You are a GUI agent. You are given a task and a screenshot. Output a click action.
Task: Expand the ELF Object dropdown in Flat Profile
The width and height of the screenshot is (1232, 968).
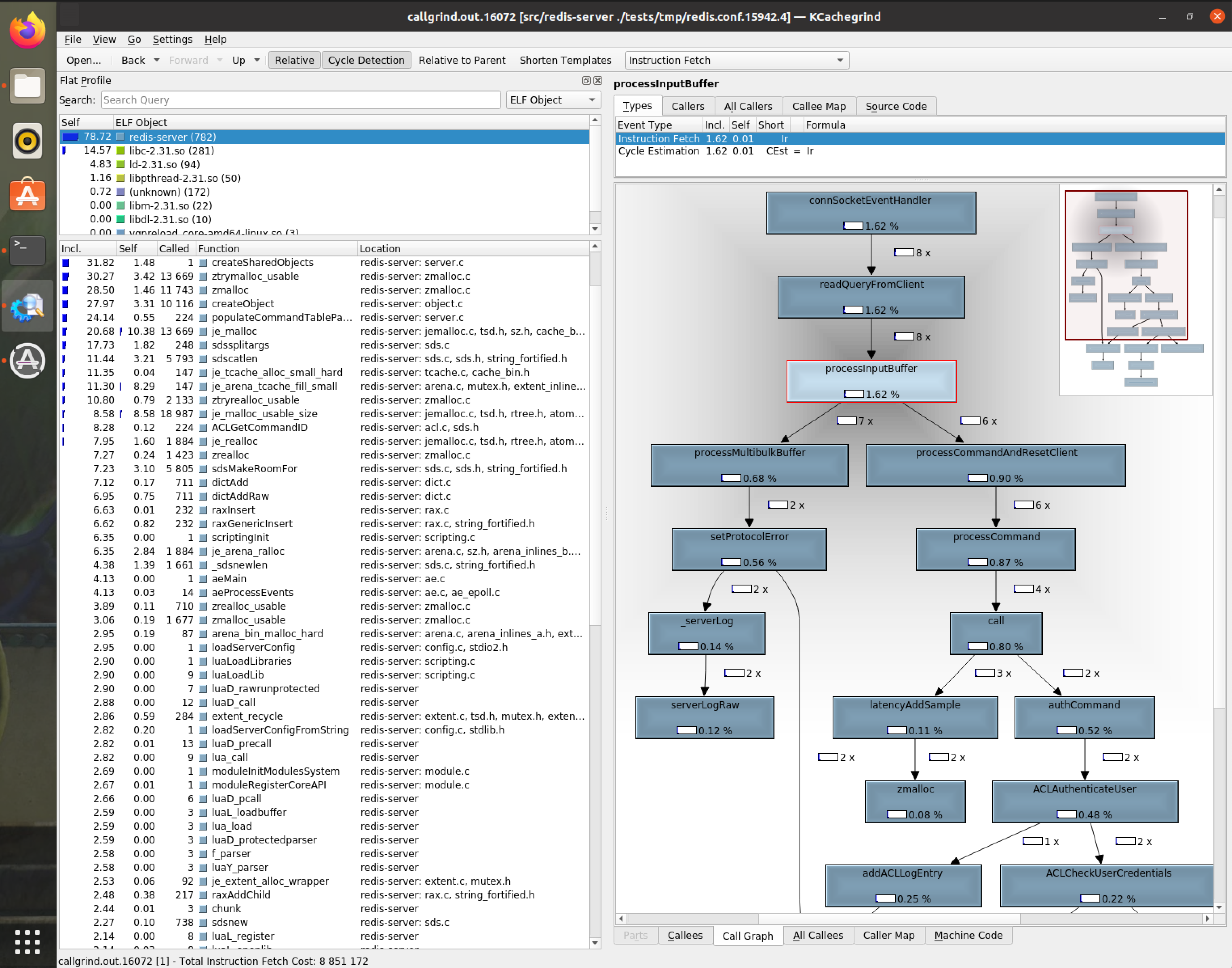coord(591,99)
